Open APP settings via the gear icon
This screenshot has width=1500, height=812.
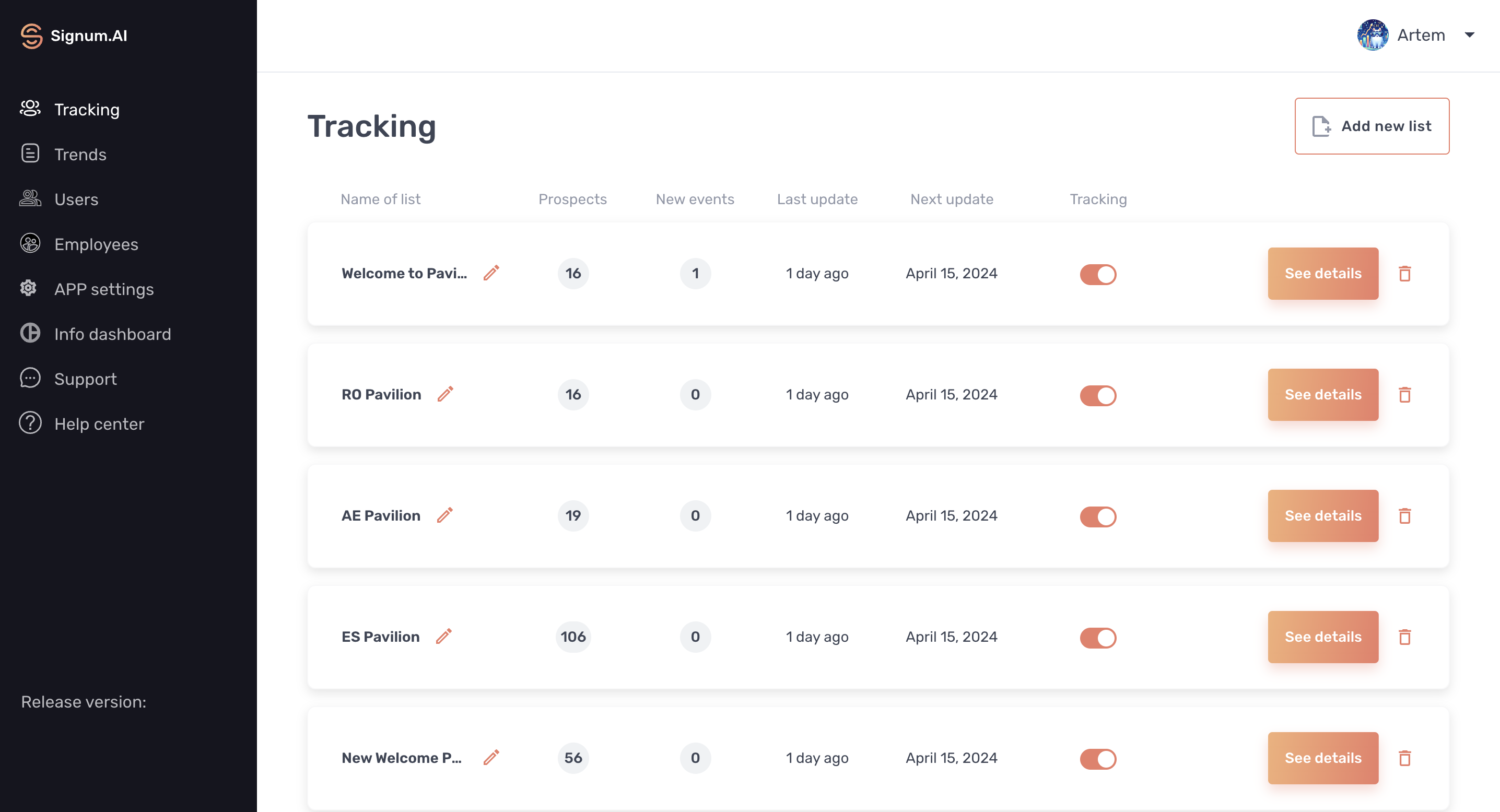click(x=30, y=289)
